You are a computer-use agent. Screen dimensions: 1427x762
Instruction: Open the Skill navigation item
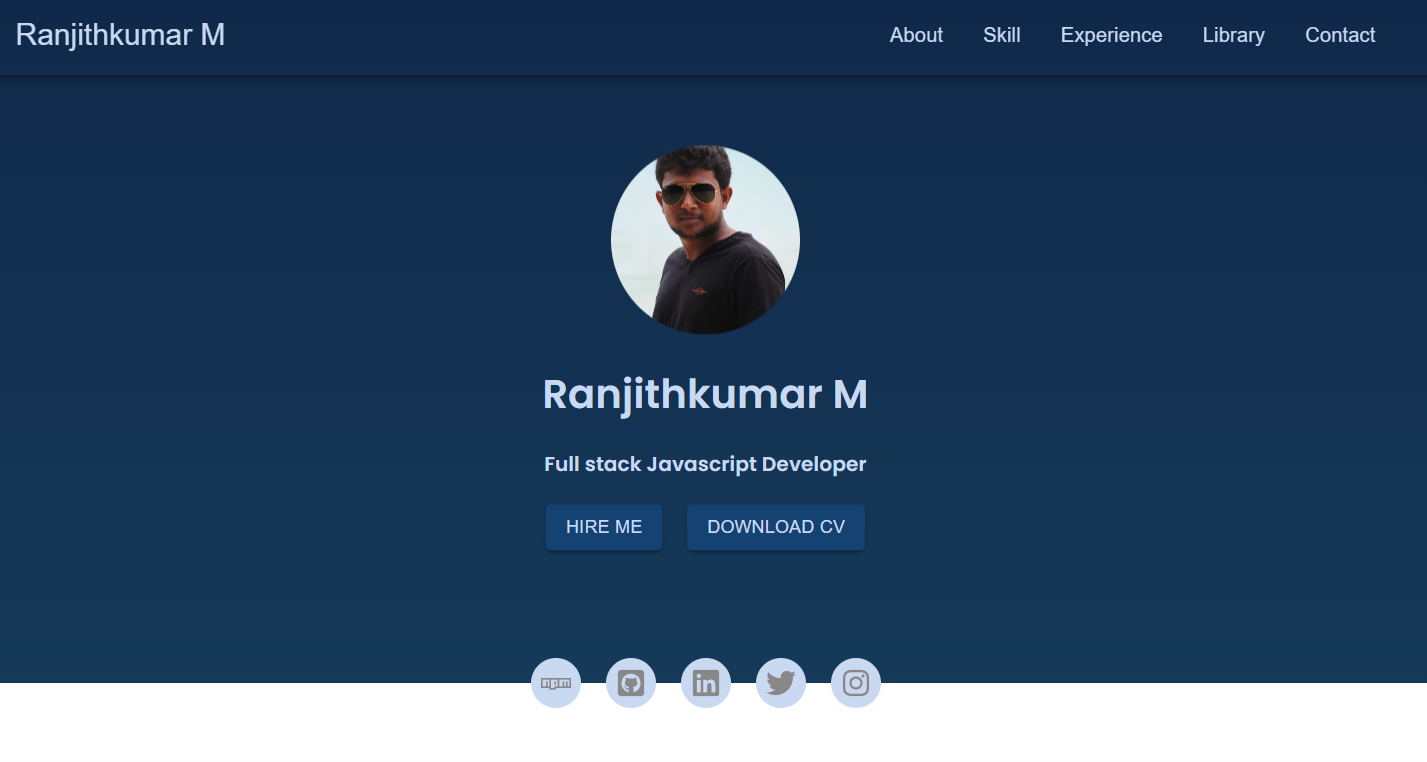tap(1002, 35)
